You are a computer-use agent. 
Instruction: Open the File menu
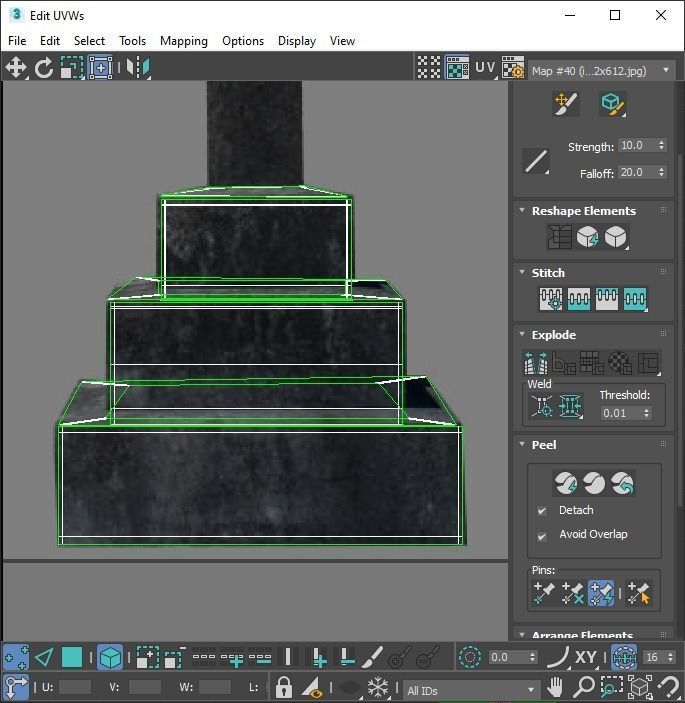click(x=17, y=41)
